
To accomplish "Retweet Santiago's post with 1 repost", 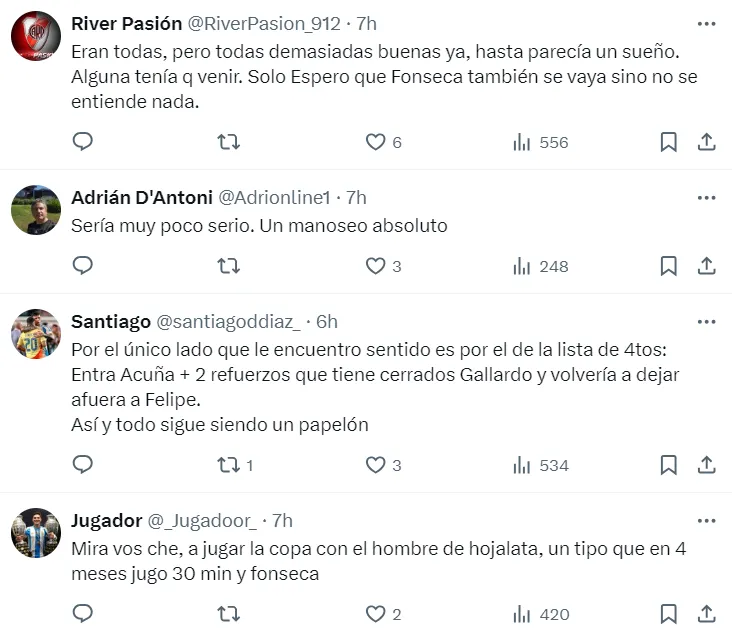I will (228, 465).
